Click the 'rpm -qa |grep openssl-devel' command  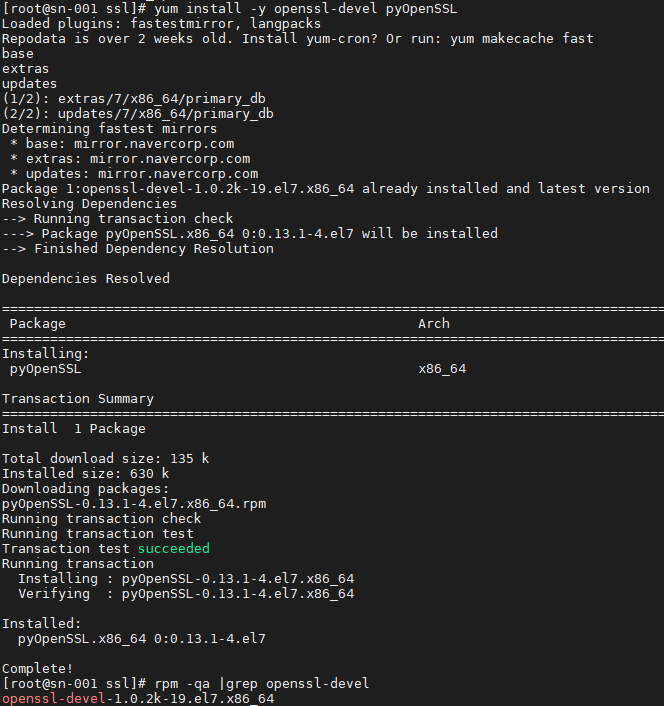point(262,683)
